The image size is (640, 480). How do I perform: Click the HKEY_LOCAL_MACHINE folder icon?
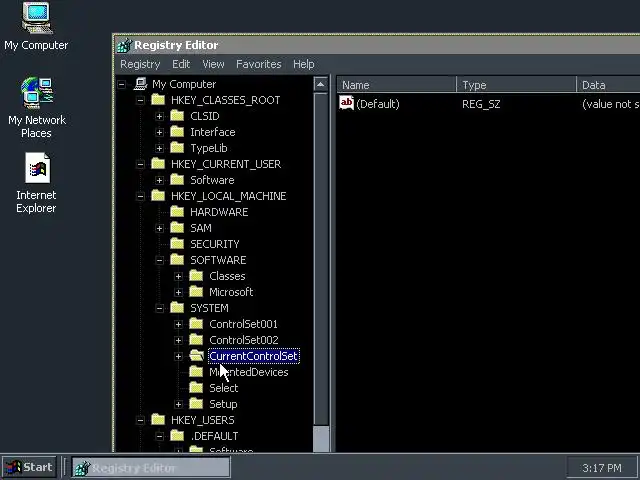tap(158, 196)
